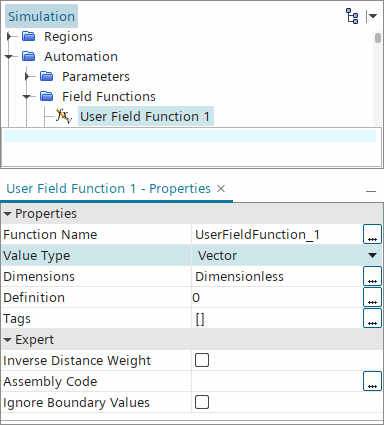The height and width of the screenshot is (425, 384).
Task: Open Tags editor ellipsis button
Action: pyautogui.click(x=372, y=318)
